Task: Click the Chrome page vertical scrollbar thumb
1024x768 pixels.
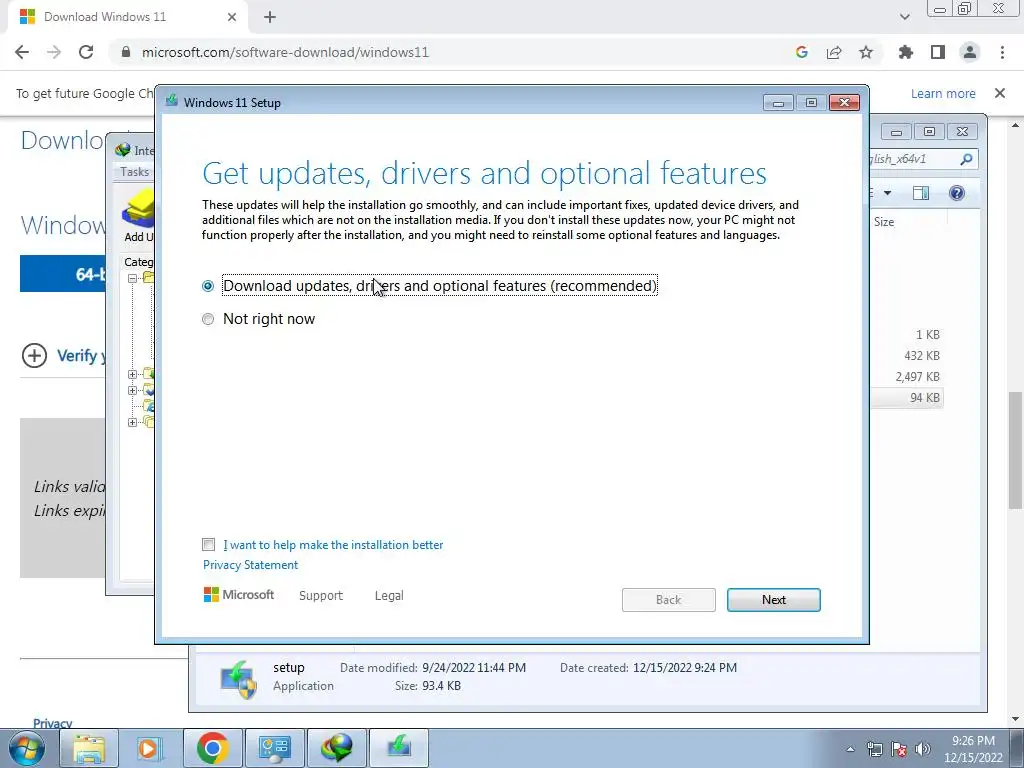Action: click(x=1015, y=451)
